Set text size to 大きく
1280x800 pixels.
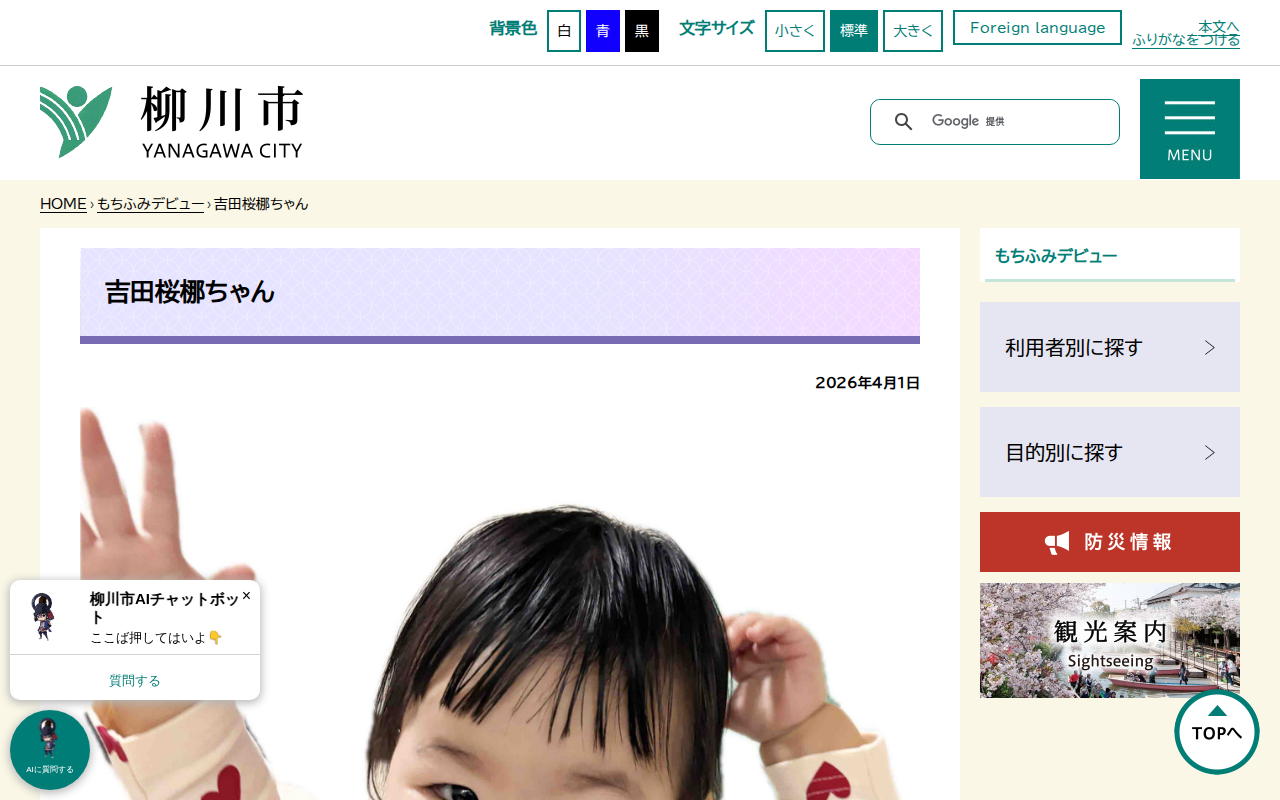click(913, 31)
